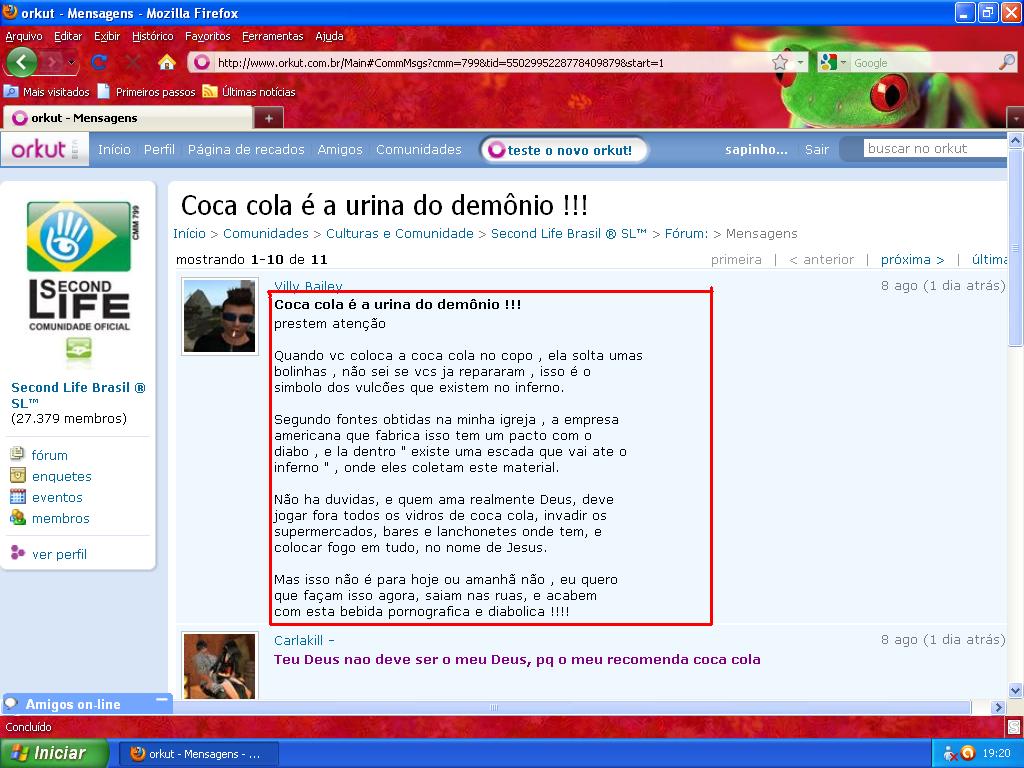Bookmark this page with the star icon
This screenshot has width=1024, height=768.
point(780,63)
